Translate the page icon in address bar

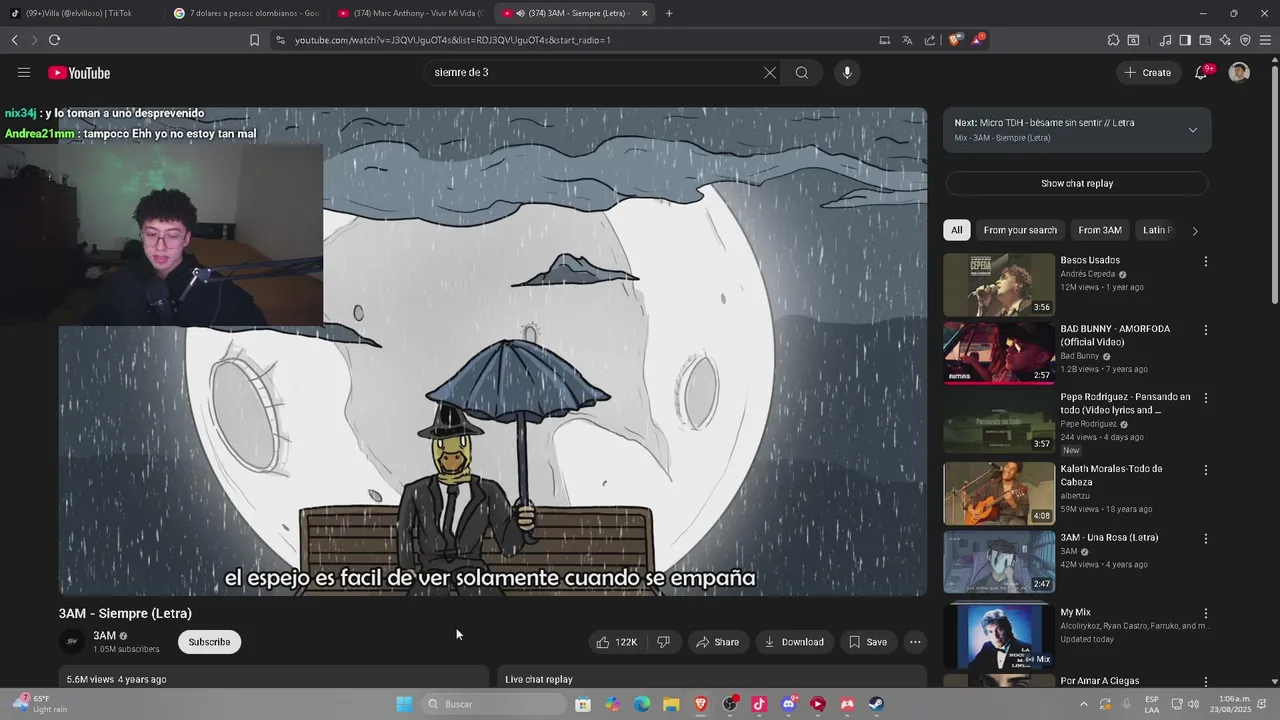[907, 40]
